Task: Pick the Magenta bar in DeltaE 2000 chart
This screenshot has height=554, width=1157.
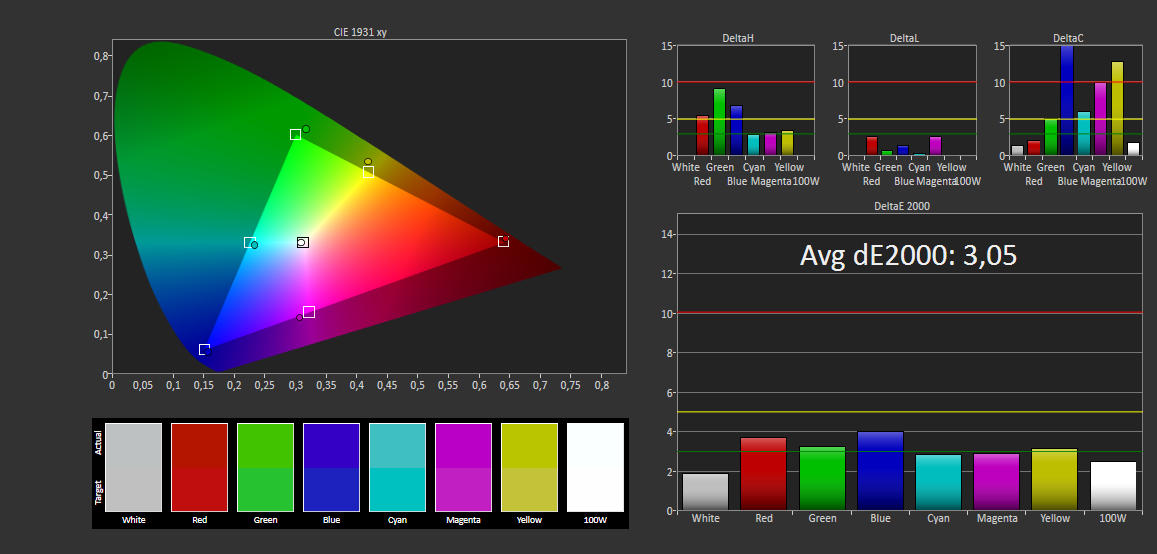Action: (x=997, y=482)
